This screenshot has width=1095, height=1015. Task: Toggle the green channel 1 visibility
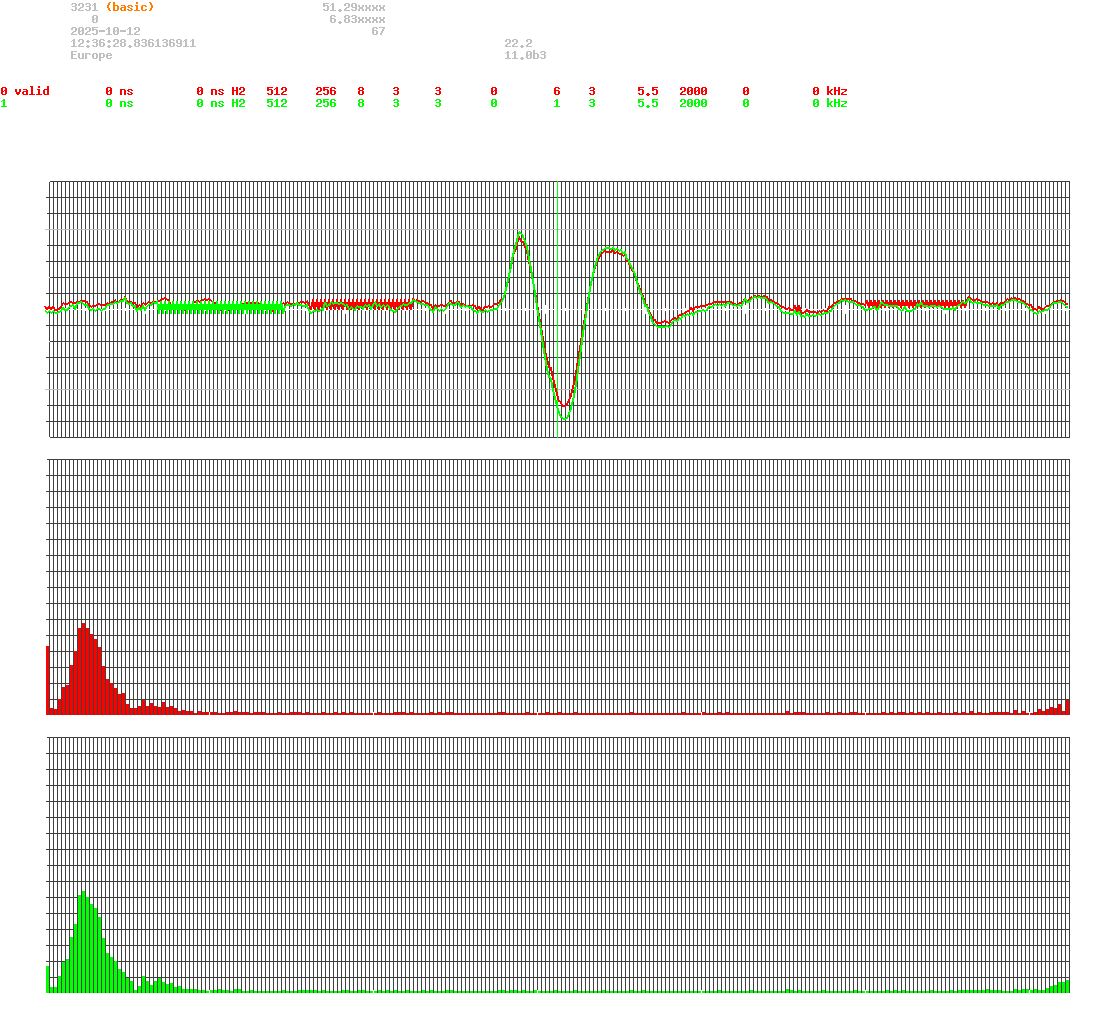(5, 103)
